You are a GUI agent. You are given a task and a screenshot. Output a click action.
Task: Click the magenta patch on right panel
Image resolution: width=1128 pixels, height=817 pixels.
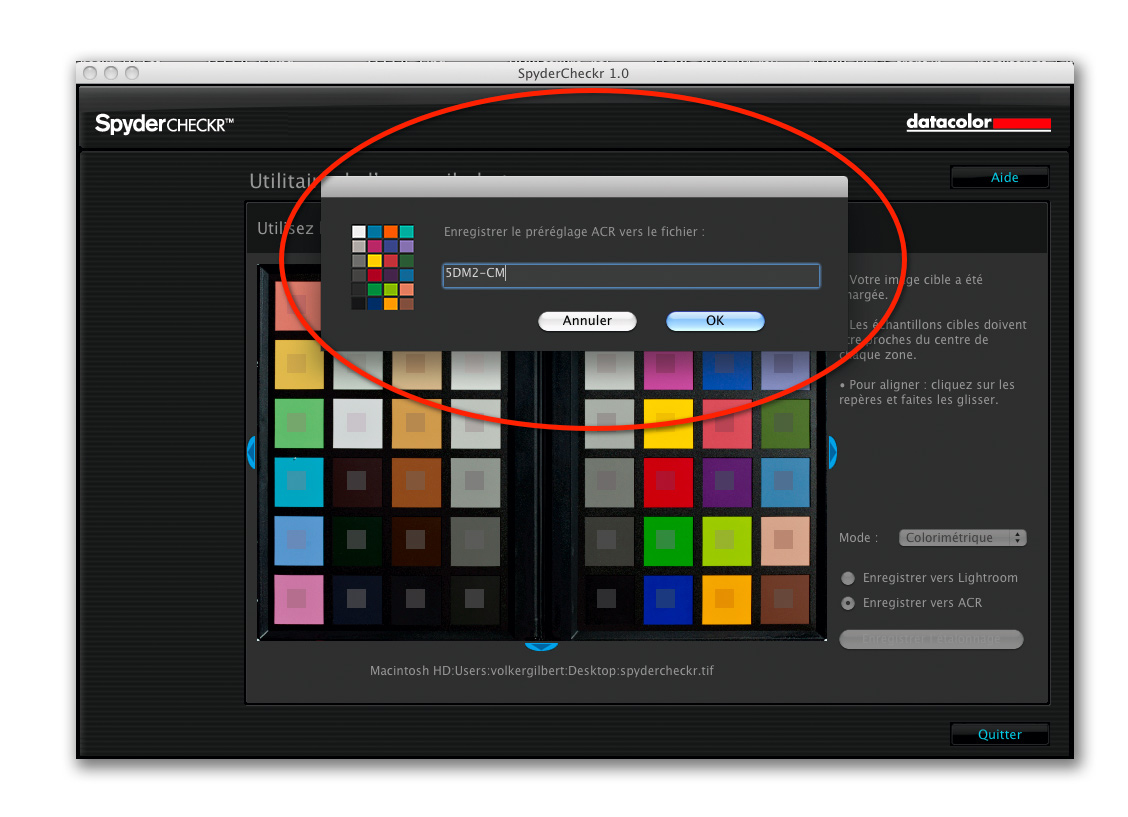pos(668,370)
